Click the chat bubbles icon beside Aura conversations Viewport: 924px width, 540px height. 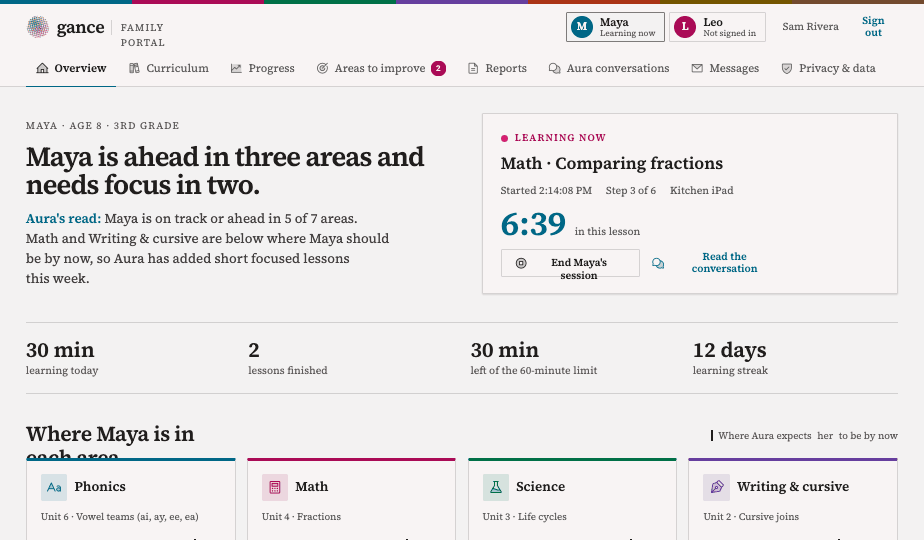[x=555, y=68]
